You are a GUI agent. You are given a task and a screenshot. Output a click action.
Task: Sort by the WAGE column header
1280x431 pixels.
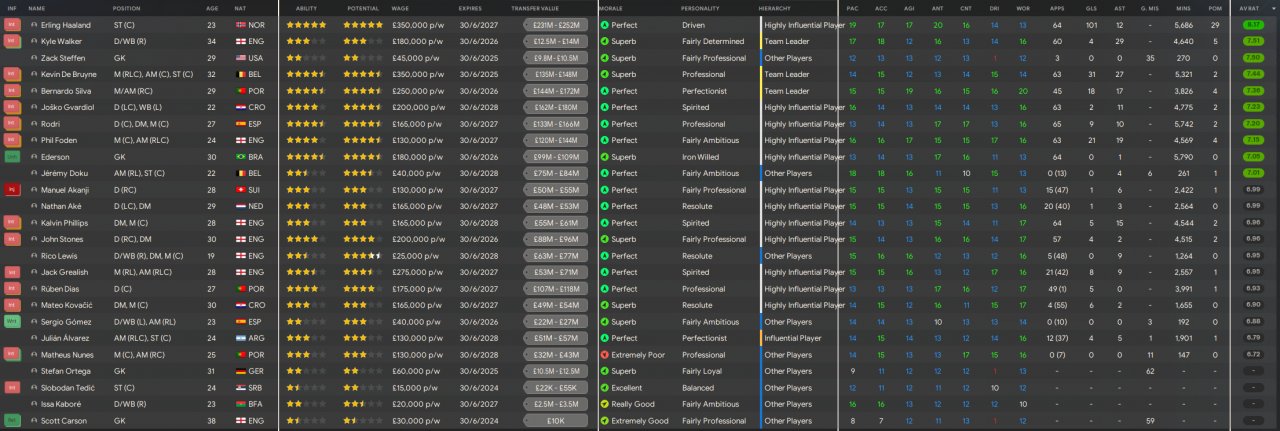402,8
